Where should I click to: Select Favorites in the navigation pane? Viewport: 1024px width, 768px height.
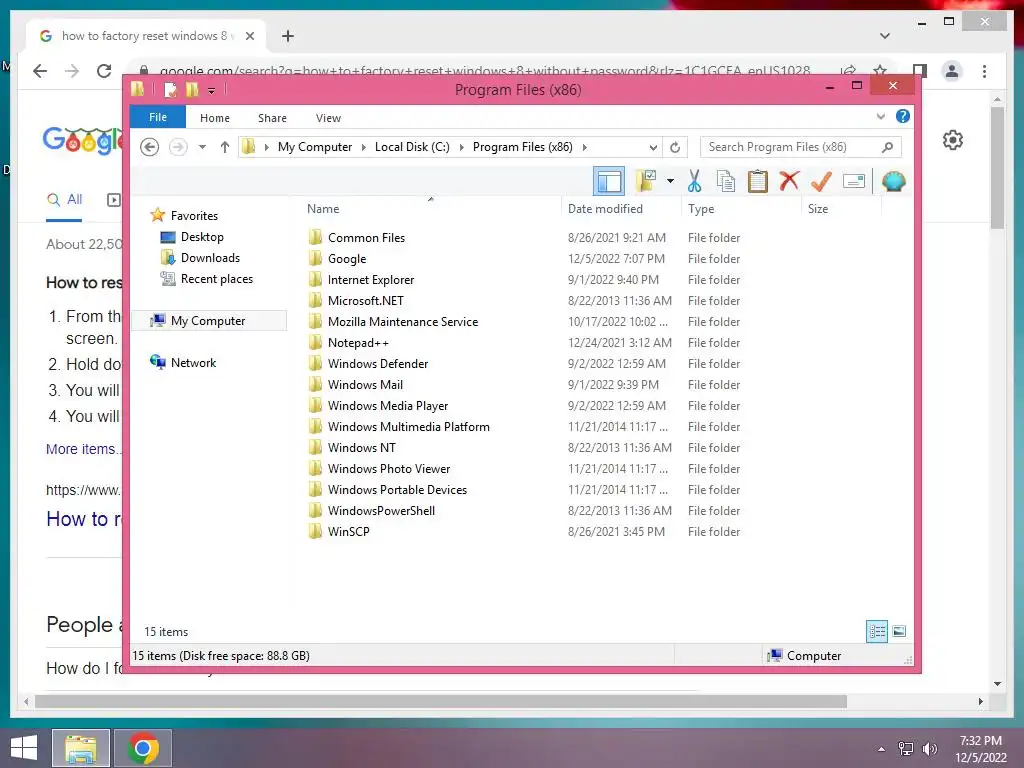click(x=194, y=216)
